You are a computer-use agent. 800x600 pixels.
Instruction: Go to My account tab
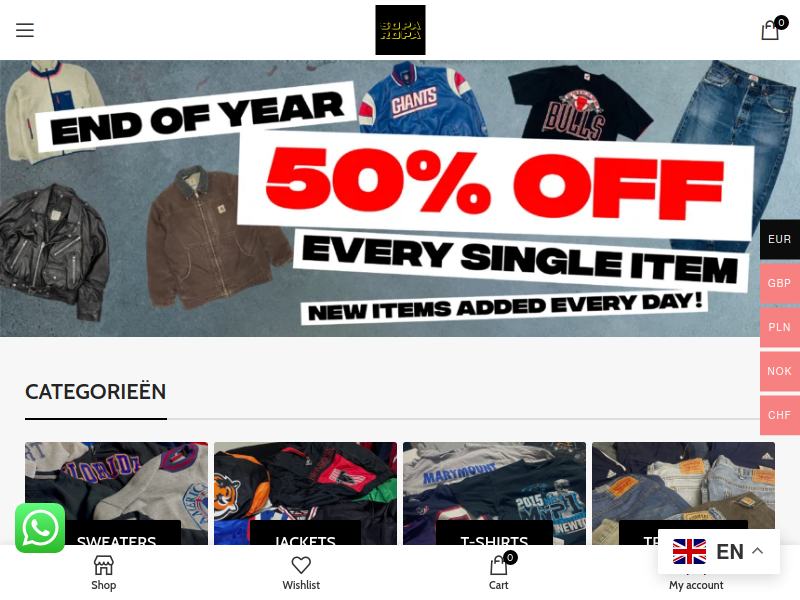(x=696, y=585)
